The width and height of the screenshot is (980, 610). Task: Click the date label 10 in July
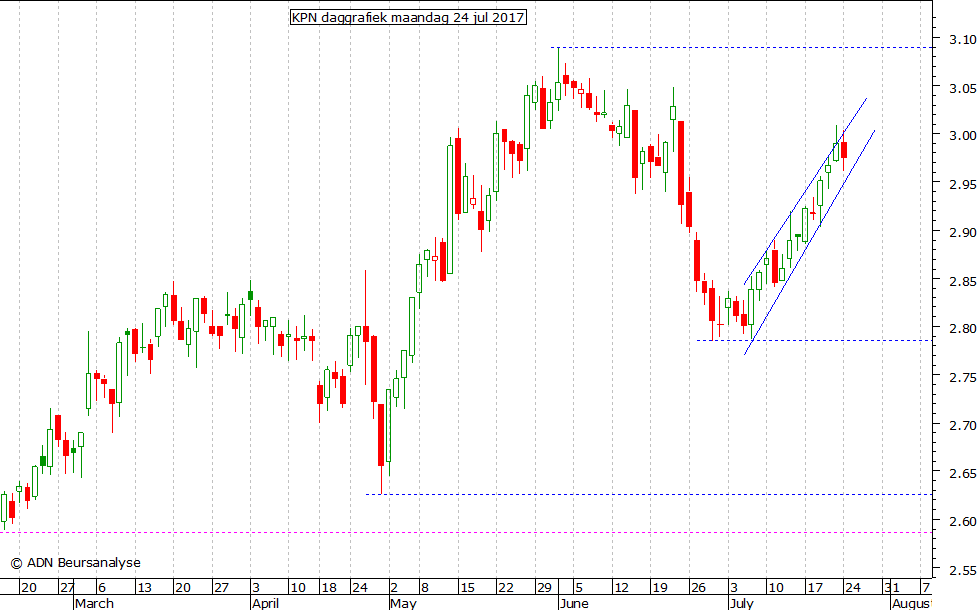pyautogui.click(x=776, y=588)
